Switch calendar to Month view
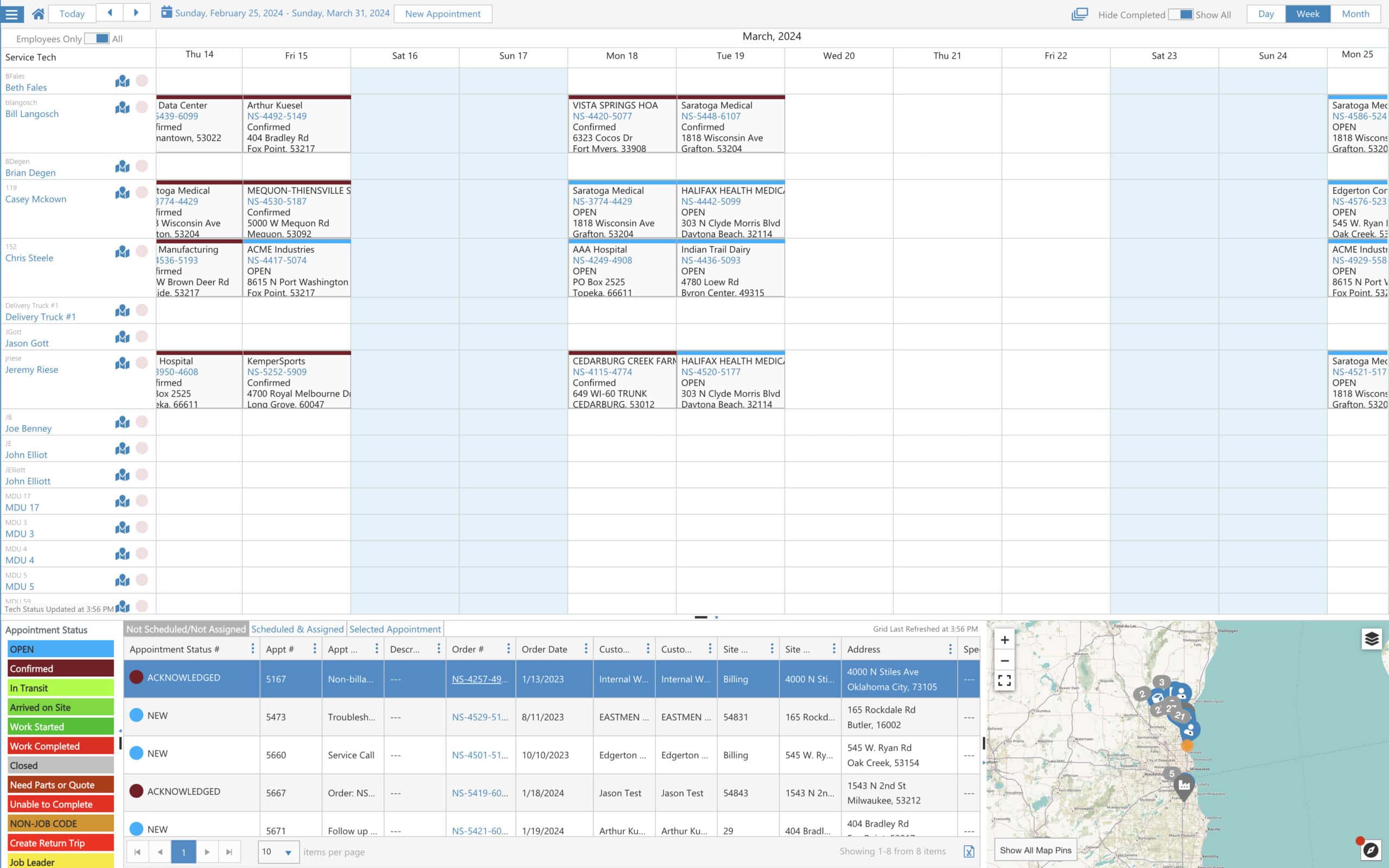 (x=1355, y=13)
